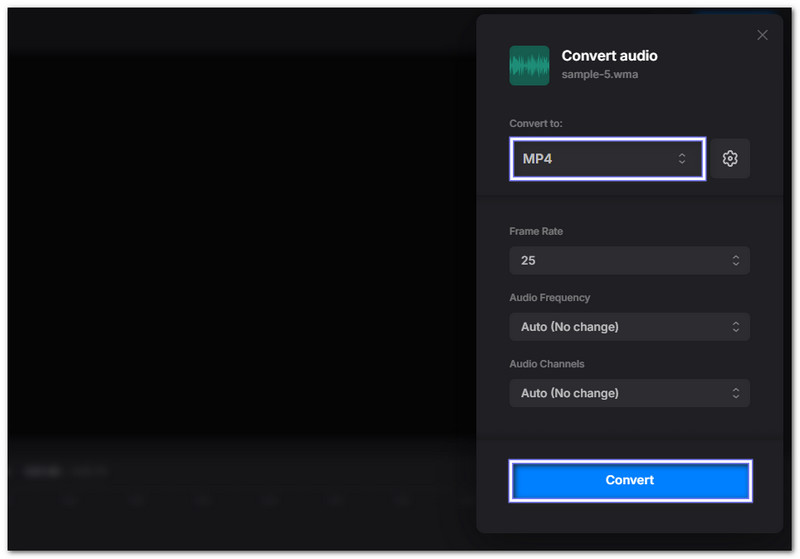800x559 pixels.
Task: Click the Audio Channels label text
Action: click(x=547, y=364)
